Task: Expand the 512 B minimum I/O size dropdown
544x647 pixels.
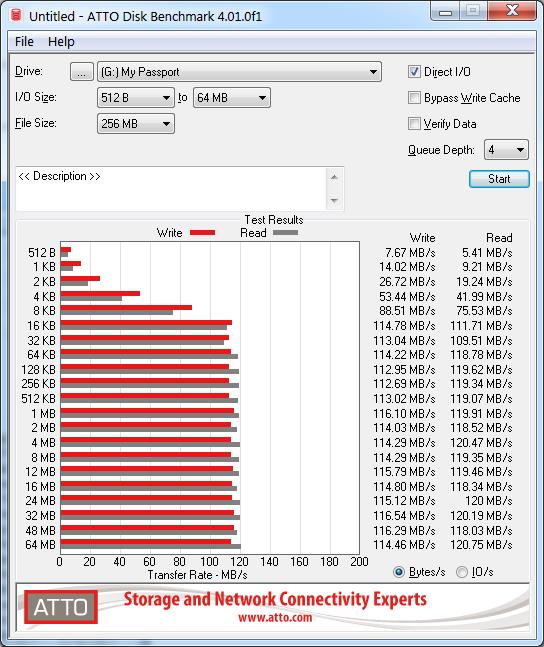Action: 136,98
